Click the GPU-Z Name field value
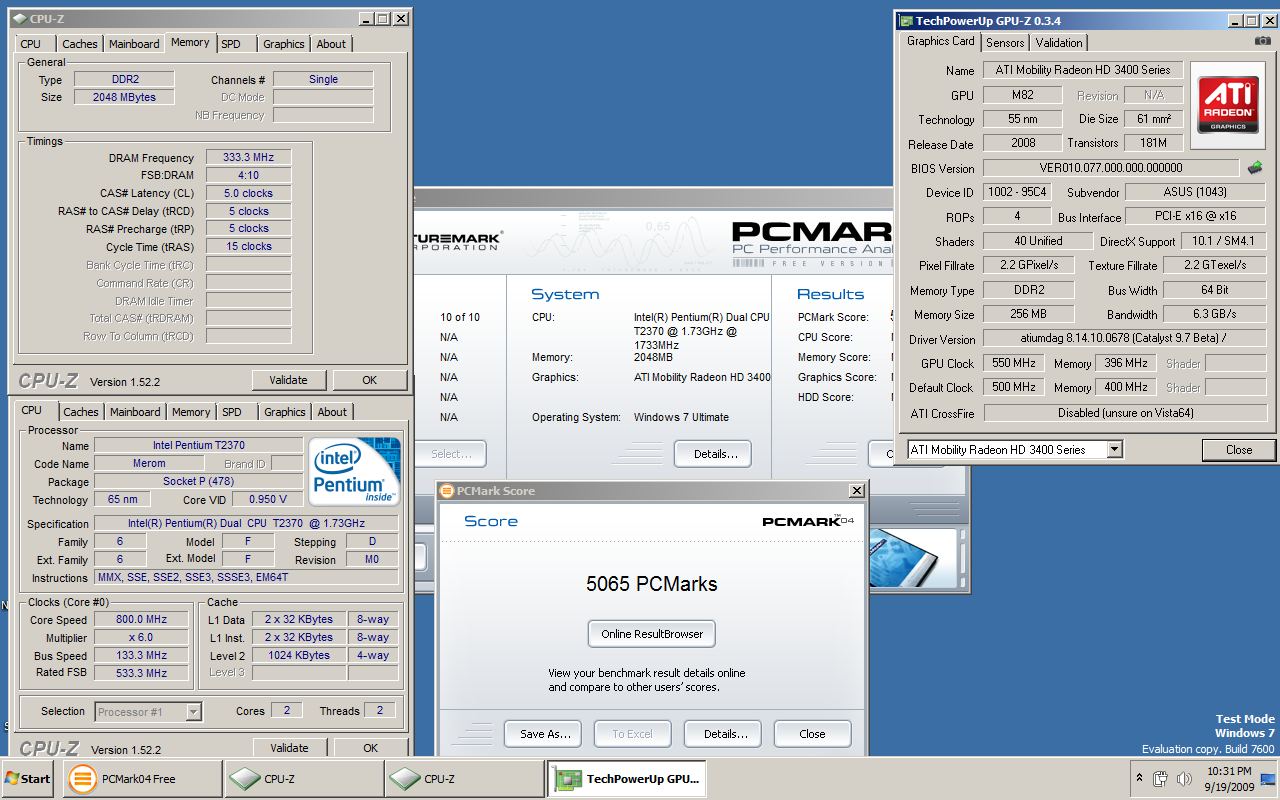The width and height of the screenshot is (1280, 800). pos(1083,70)
